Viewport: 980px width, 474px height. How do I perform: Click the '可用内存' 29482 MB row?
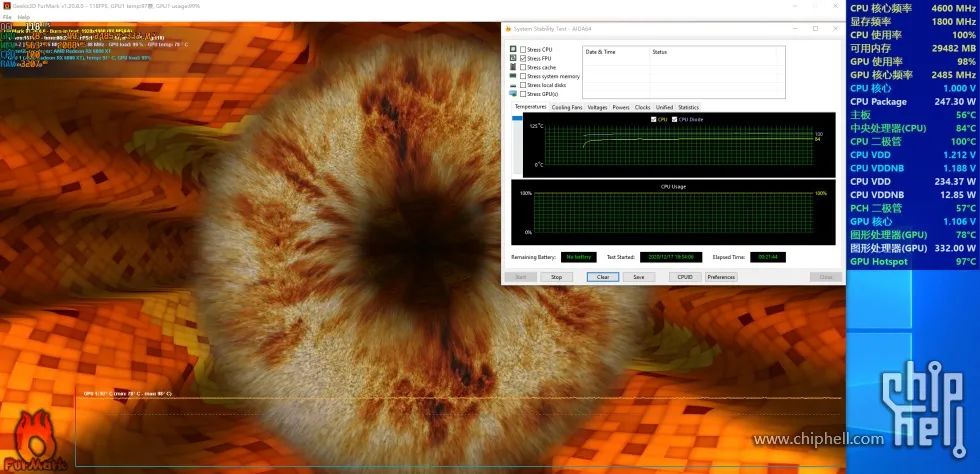[x=912, y=48]
